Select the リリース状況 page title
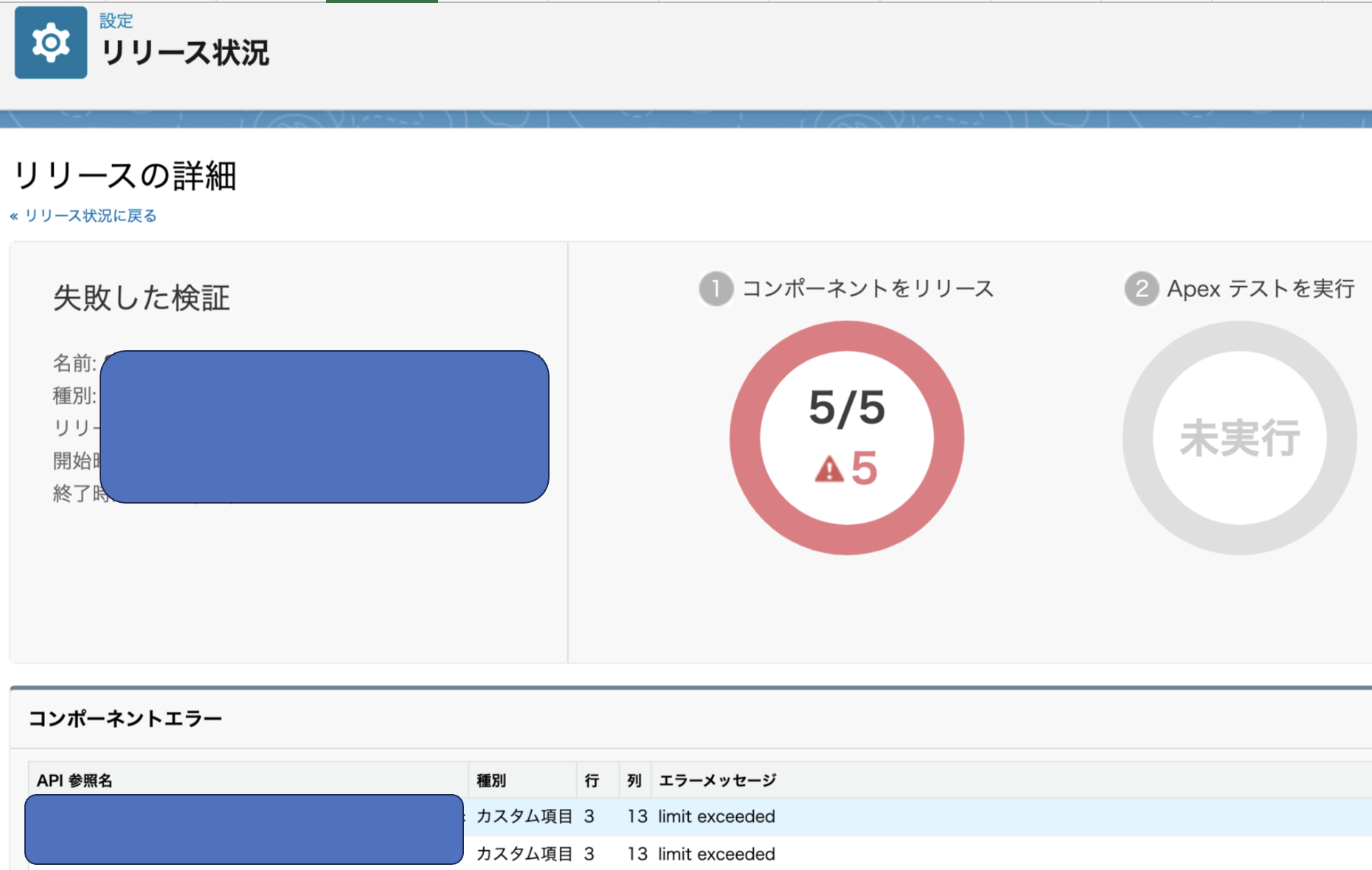The image size is (1372, 870). pyautogui.click(x=184, y=53)
